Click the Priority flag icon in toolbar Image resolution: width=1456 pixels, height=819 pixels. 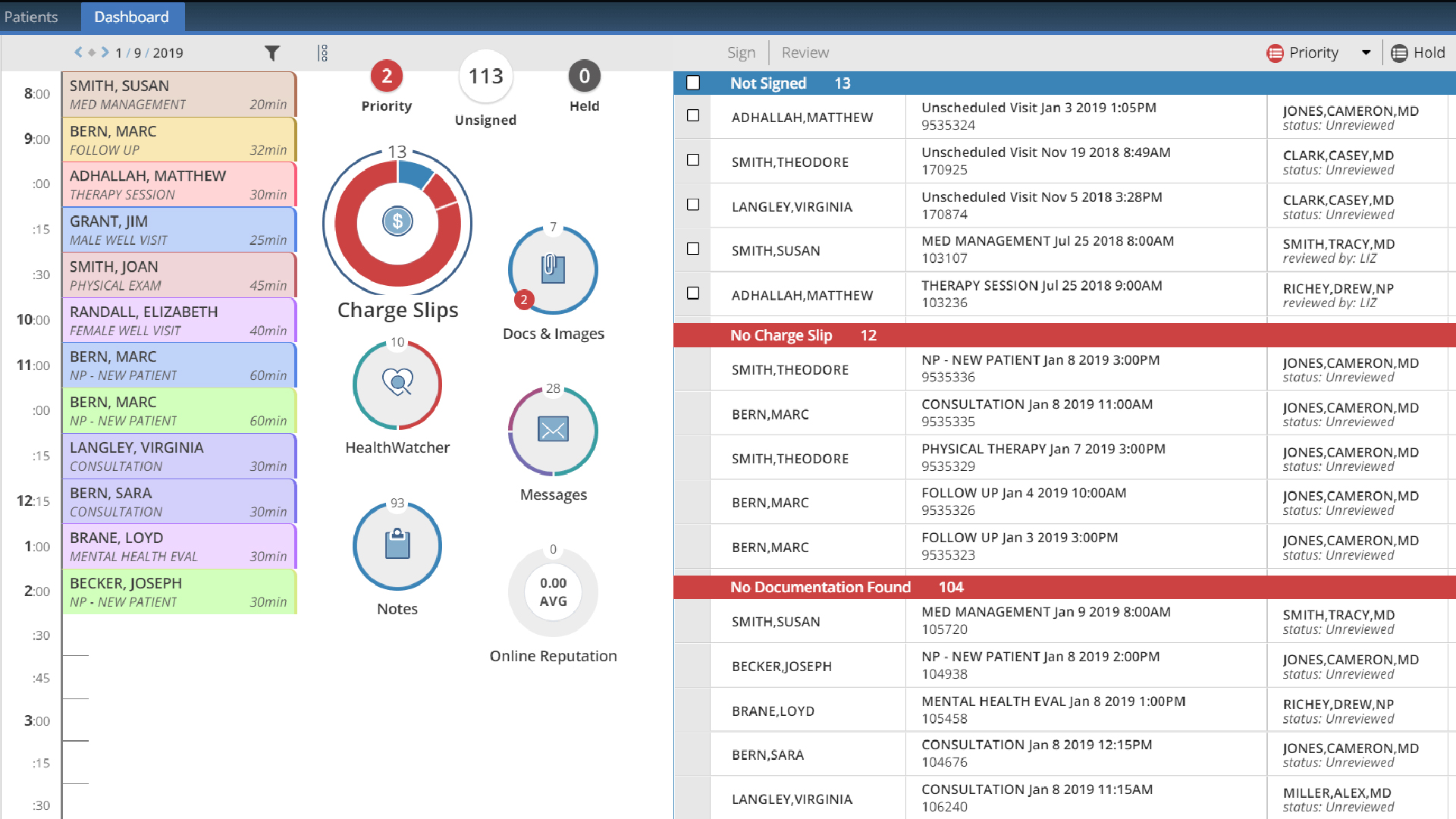(x=1278, y=52)
